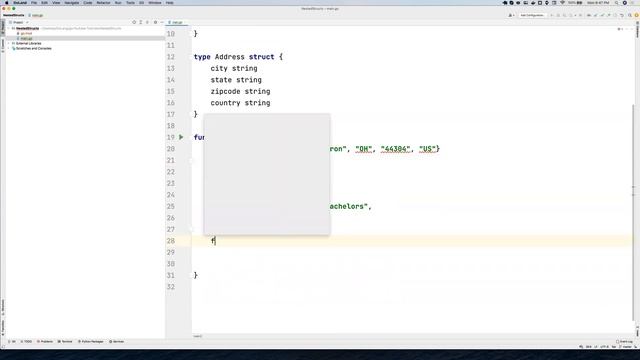Image resolution: width=640 pixels, height=360 pixels.
Task: Click the UTF-8 encoding status bar entry
Action: [604, 347]
